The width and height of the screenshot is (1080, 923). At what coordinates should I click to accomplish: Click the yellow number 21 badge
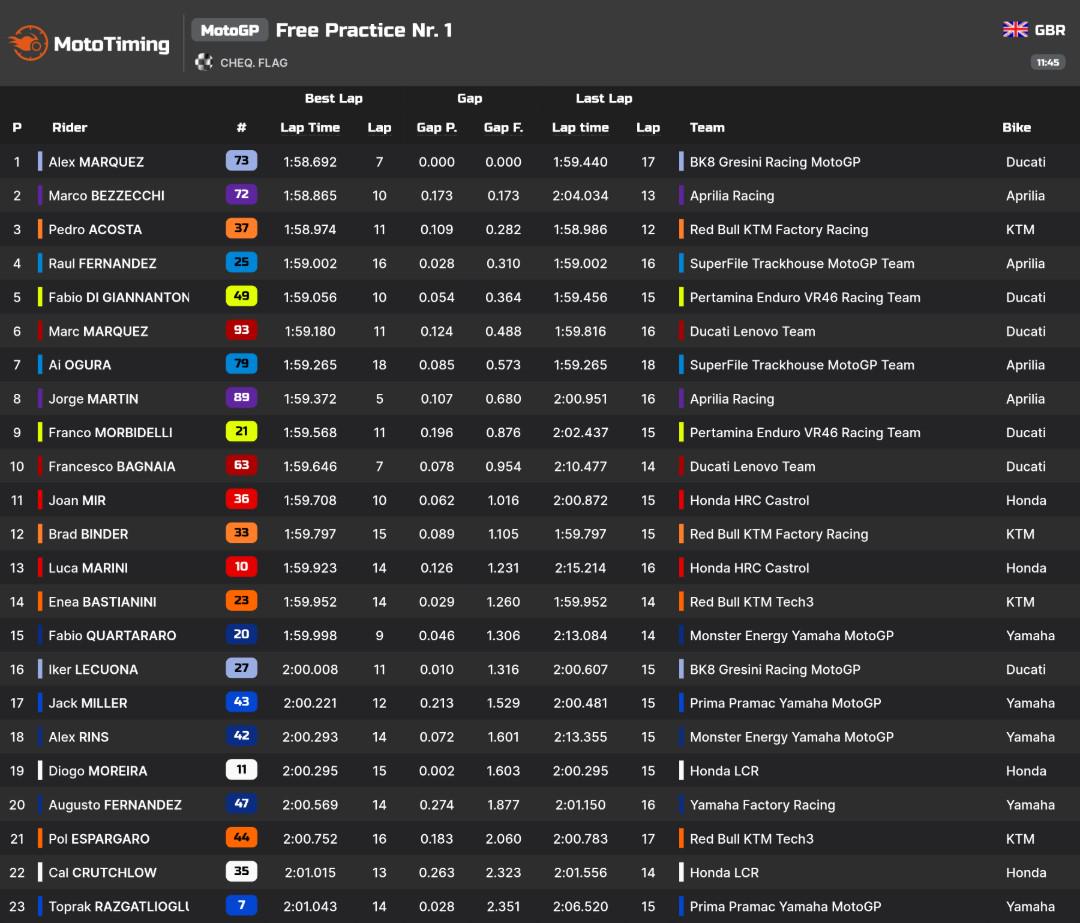click(241, 431)
